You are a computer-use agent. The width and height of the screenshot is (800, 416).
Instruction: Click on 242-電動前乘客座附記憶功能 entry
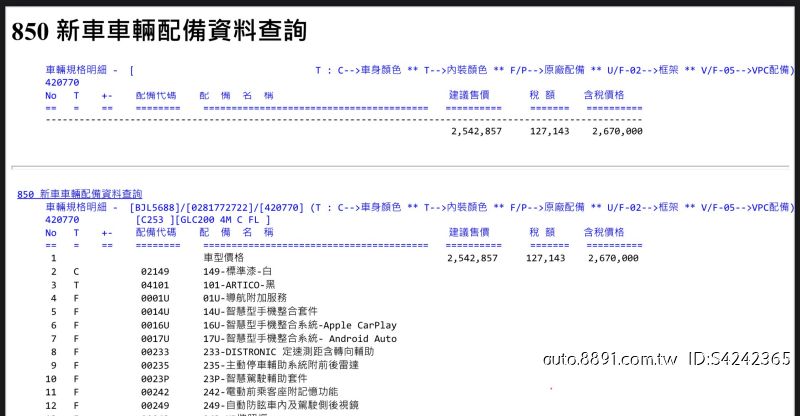(x=270, y=392)
